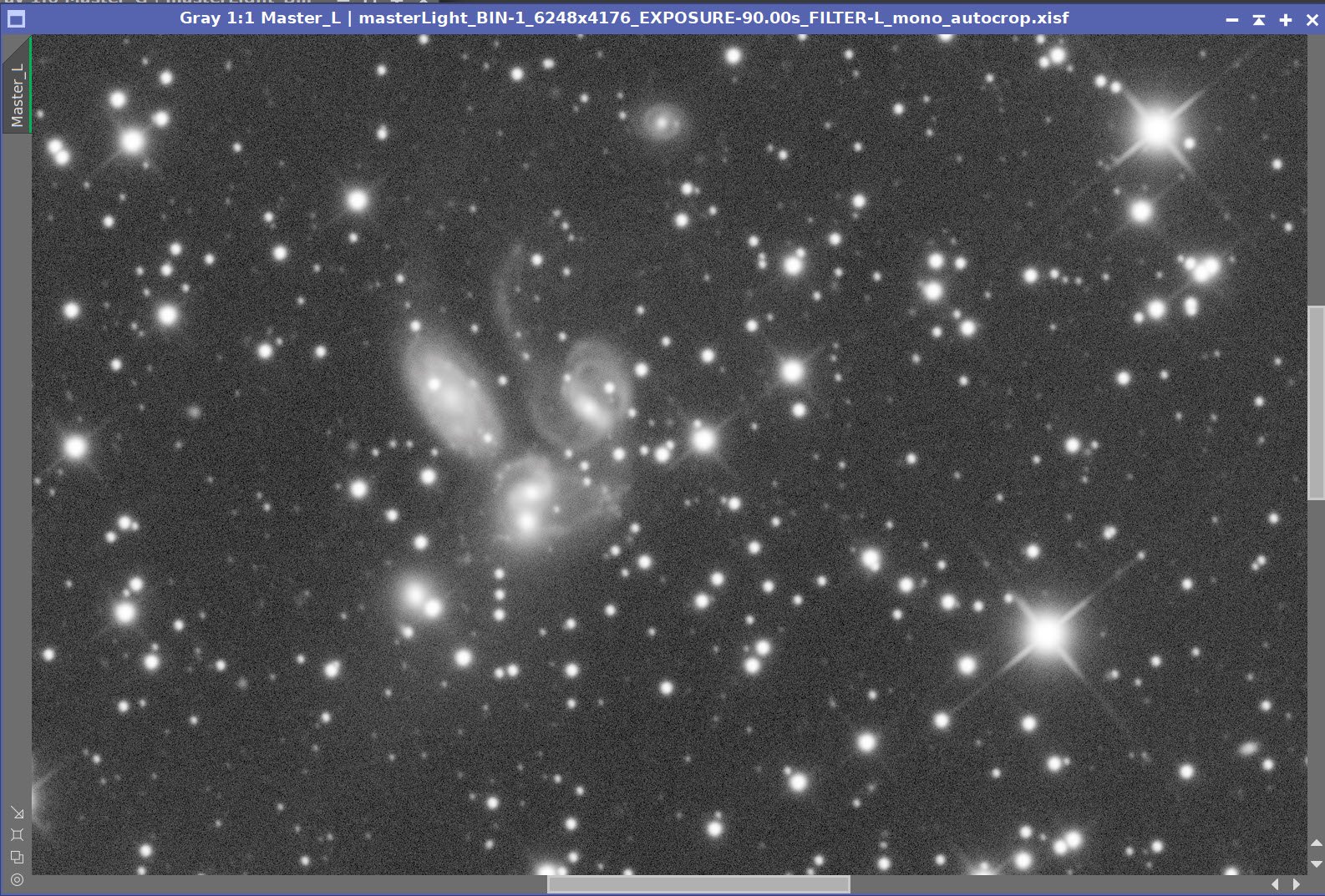Screen dimensions: 1325x896
Task: Open the window menu icon in the title bar
Action: pyautogui.click(x=16, y=18)
